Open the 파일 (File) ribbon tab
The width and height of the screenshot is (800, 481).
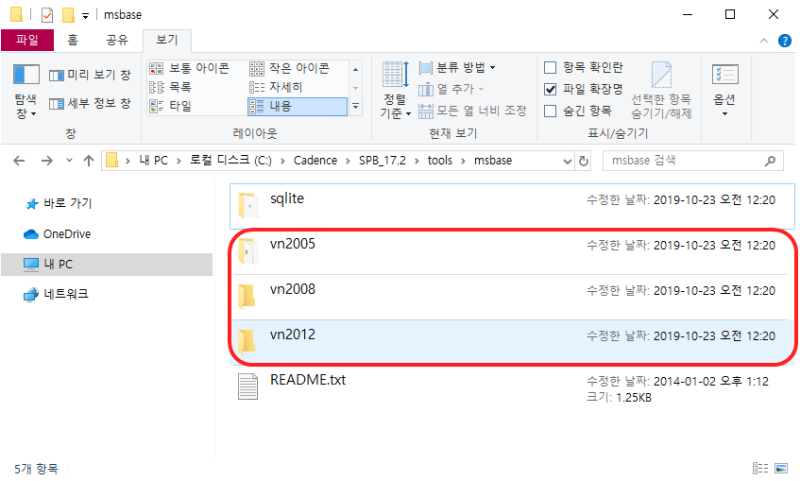click(x=27, y=40)
